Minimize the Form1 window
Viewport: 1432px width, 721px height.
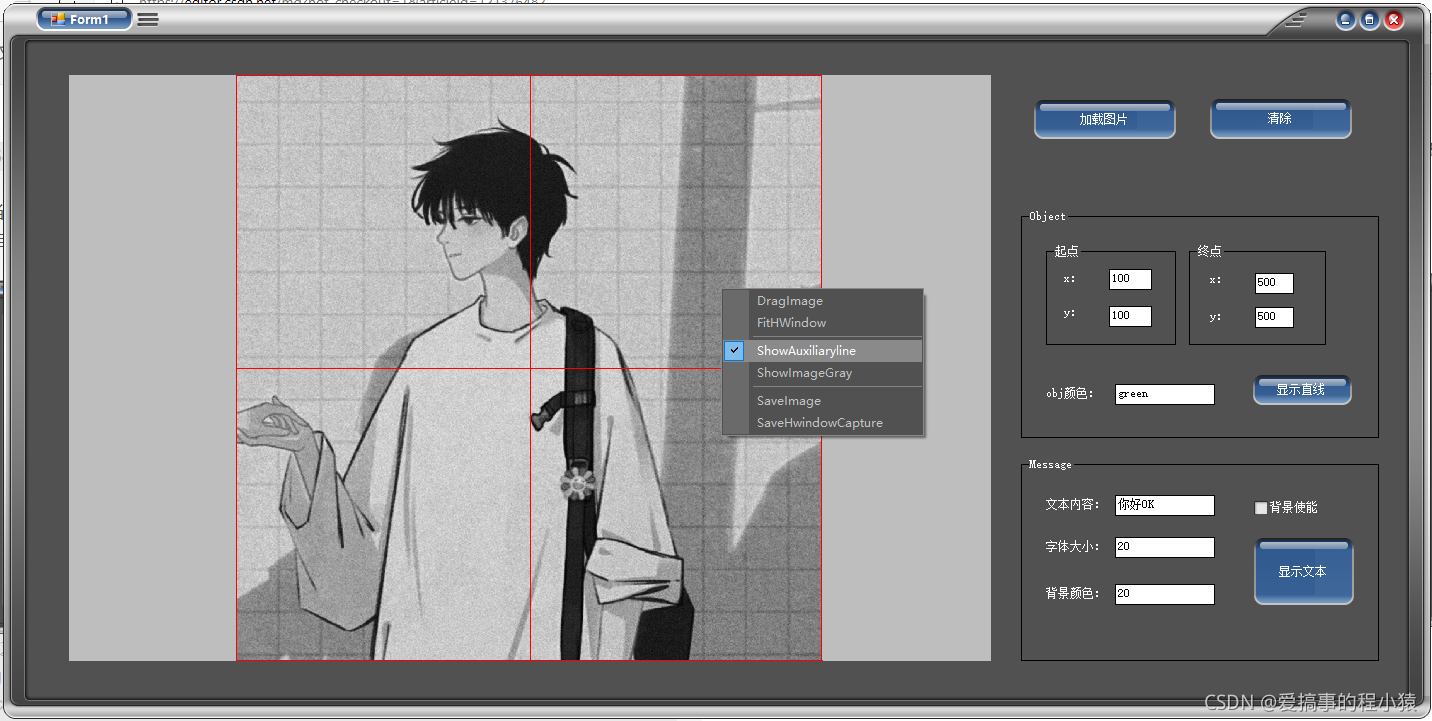coord(1346,20)
